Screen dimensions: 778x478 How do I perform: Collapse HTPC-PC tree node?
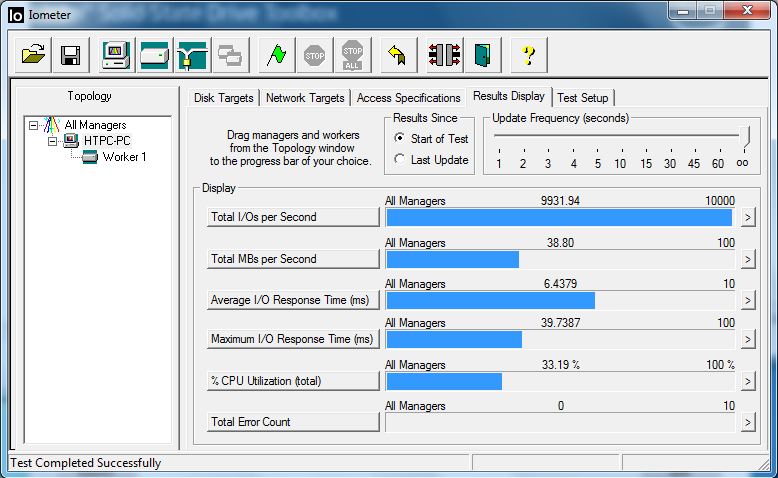tap(53, 141)
